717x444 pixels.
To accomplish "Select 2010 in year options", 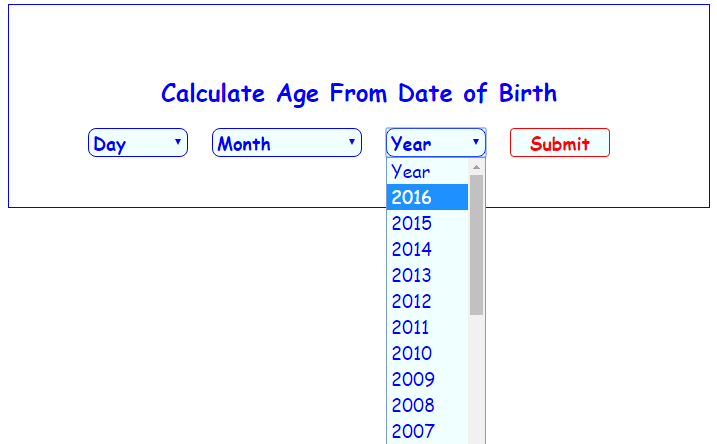I will point(427,353).
